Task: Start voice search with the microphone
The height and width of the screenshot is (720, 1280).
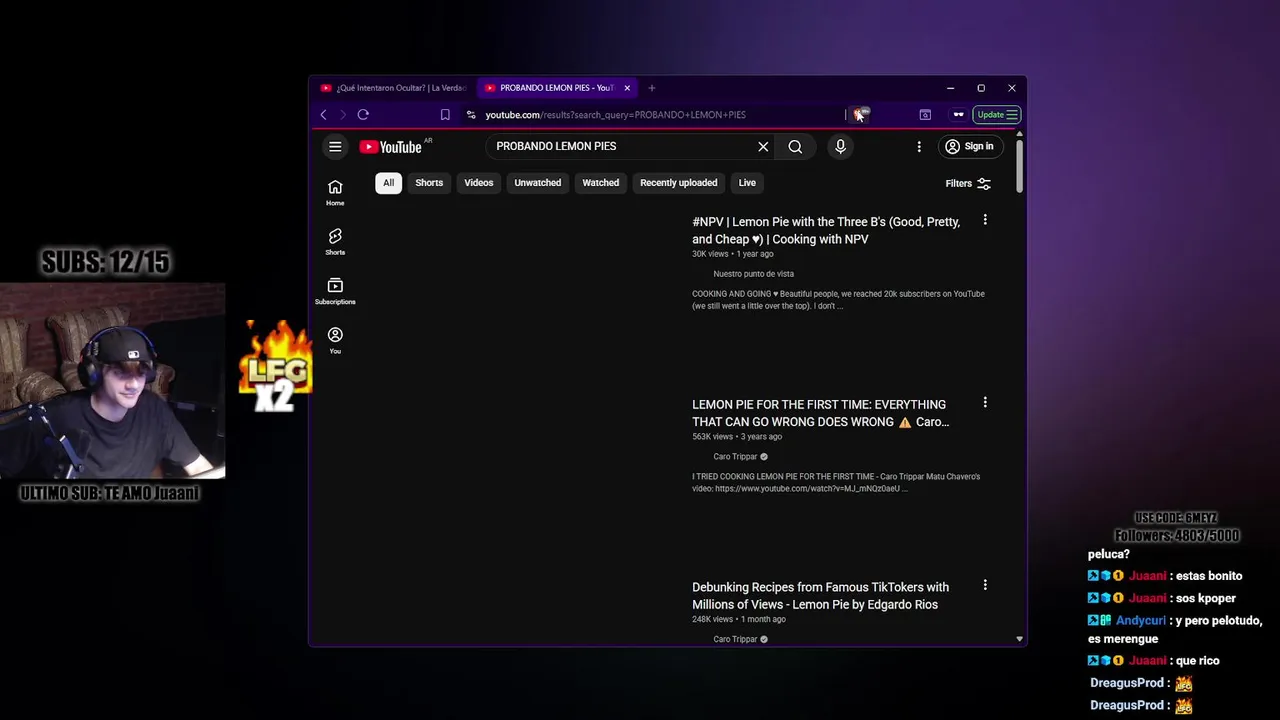Action: [x=840, y=147]
